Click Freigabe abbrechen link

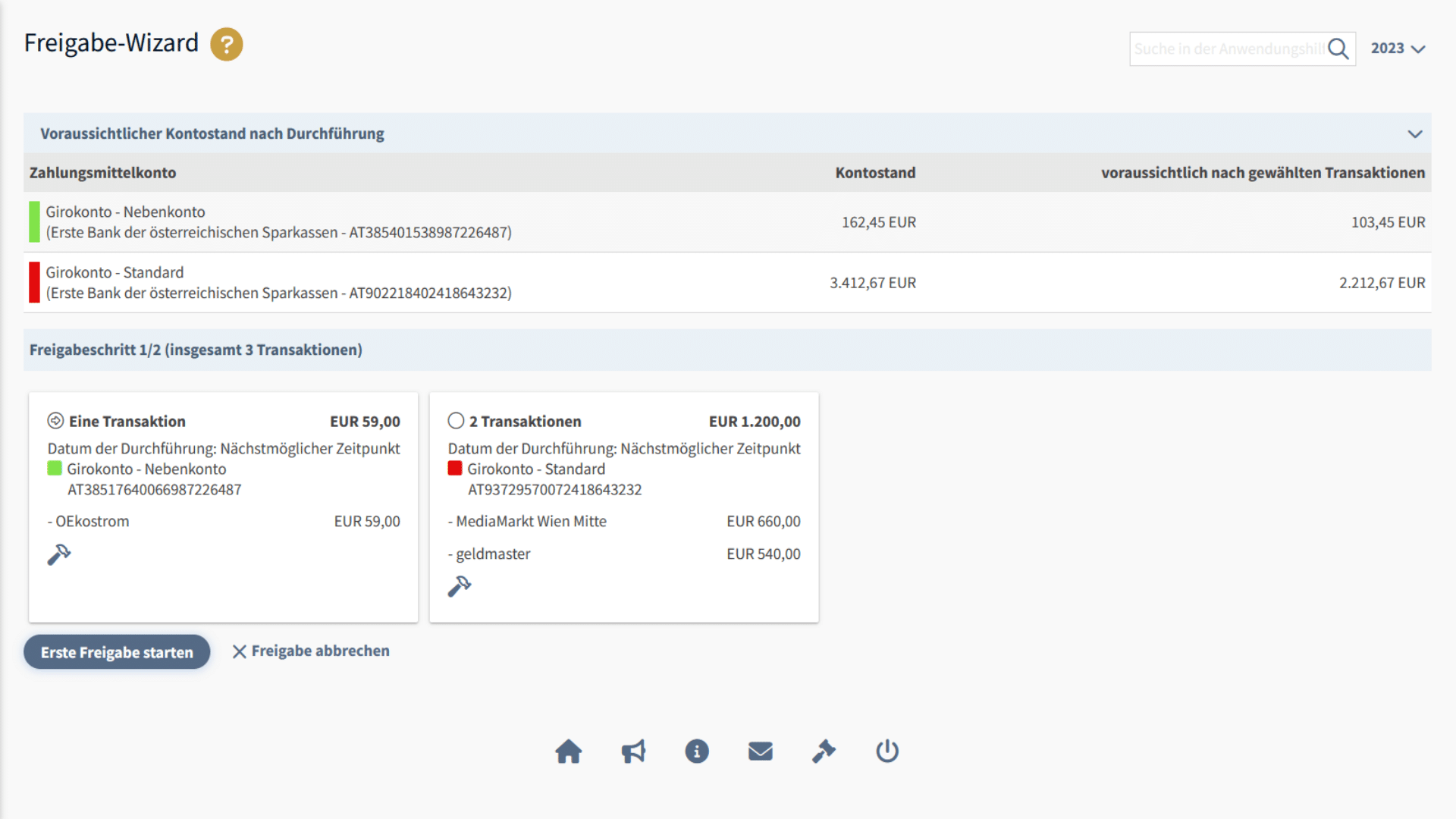pos(311,651)
